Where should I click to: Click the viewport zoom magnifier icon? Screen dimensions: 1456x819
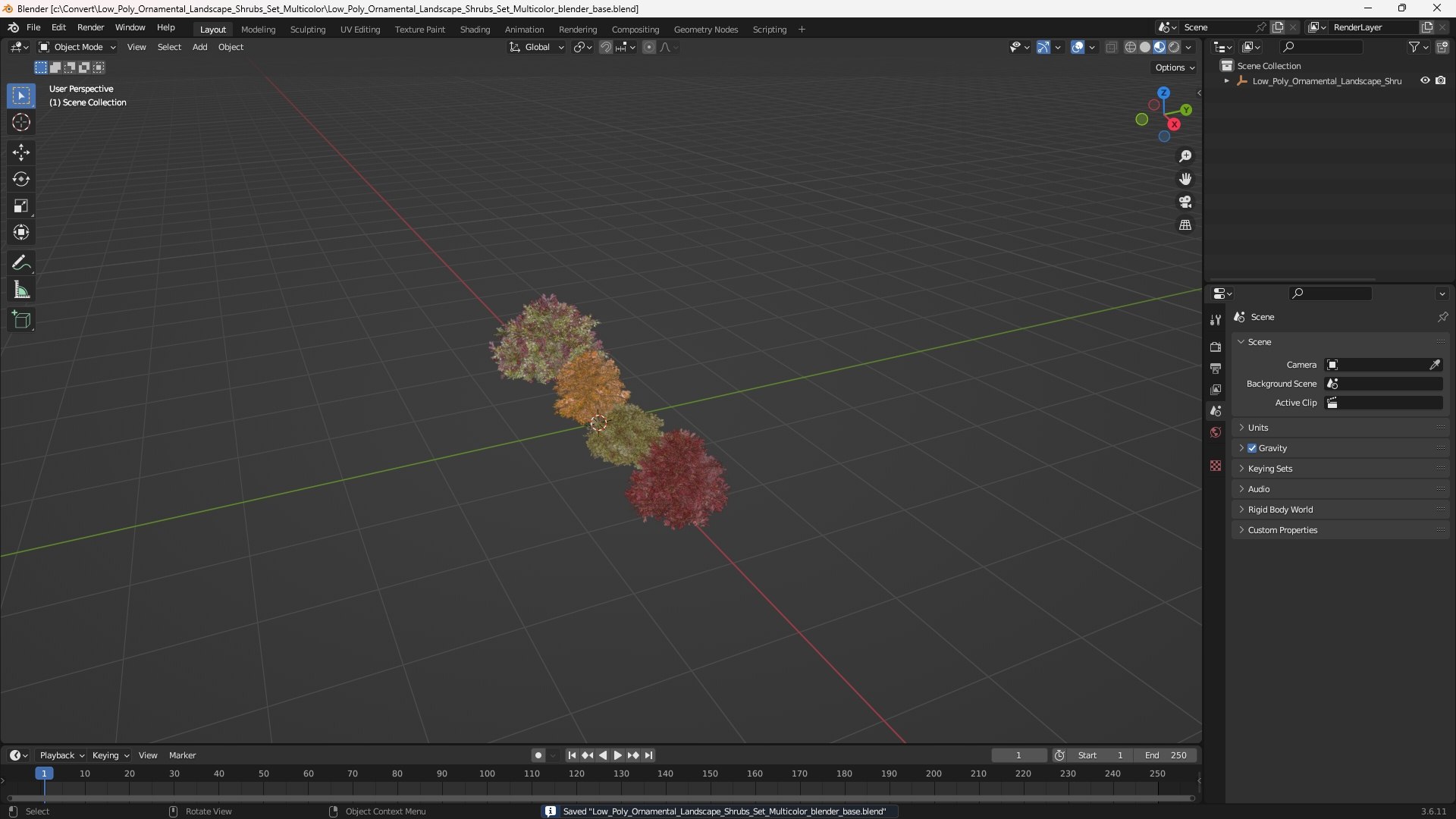click(1185, 156)
